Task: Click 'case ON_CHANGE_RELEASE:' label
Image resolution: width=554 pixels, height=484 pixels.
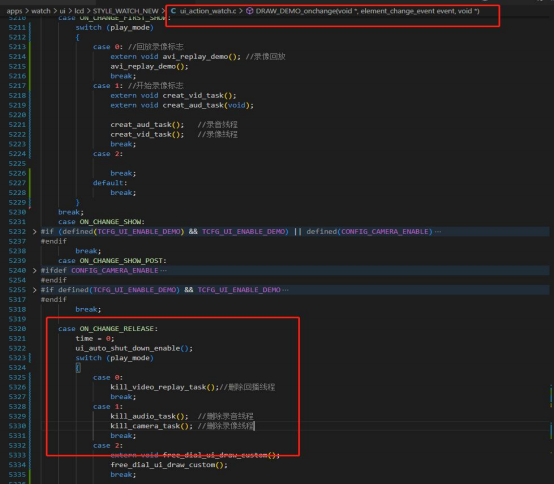Action: click(108, 329)
